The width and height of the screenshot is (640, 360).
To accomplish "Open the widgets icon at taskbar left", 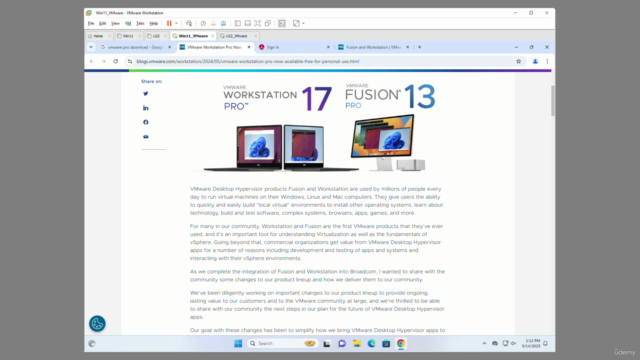I will (92, 344).
